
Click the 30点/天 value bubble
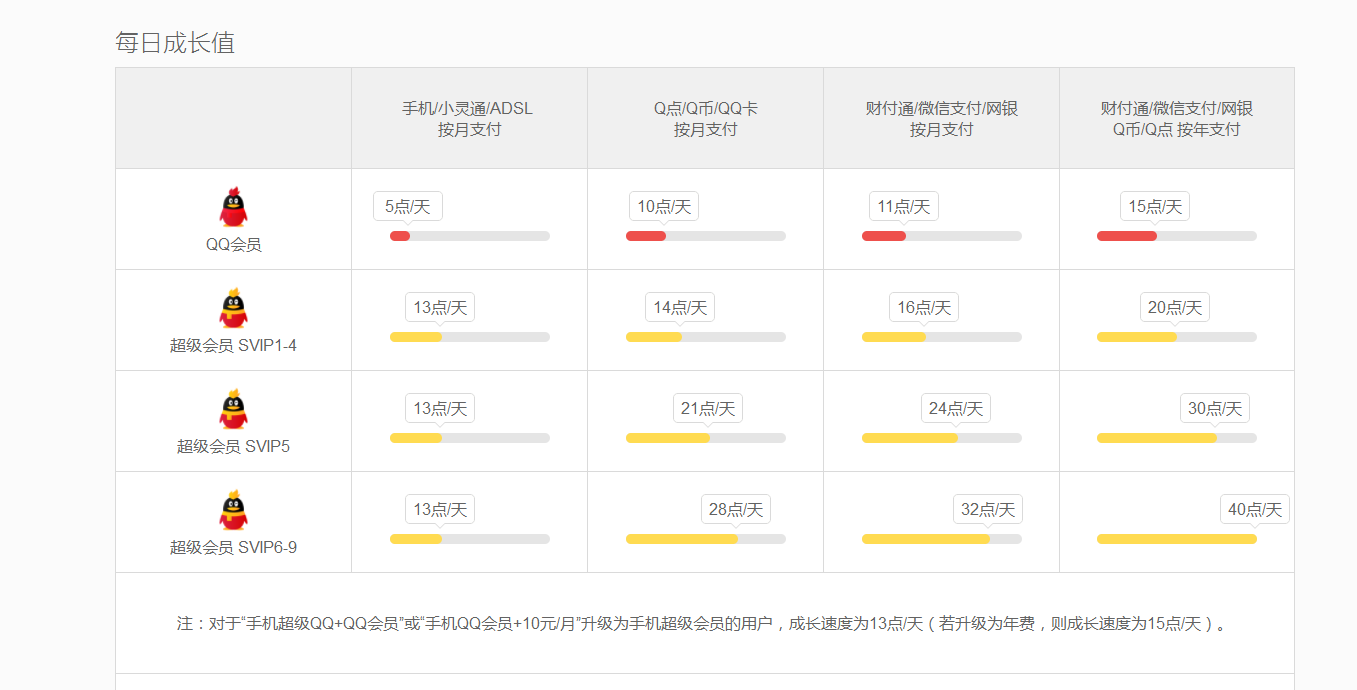pyautogui.click(x=1215, y=409)
